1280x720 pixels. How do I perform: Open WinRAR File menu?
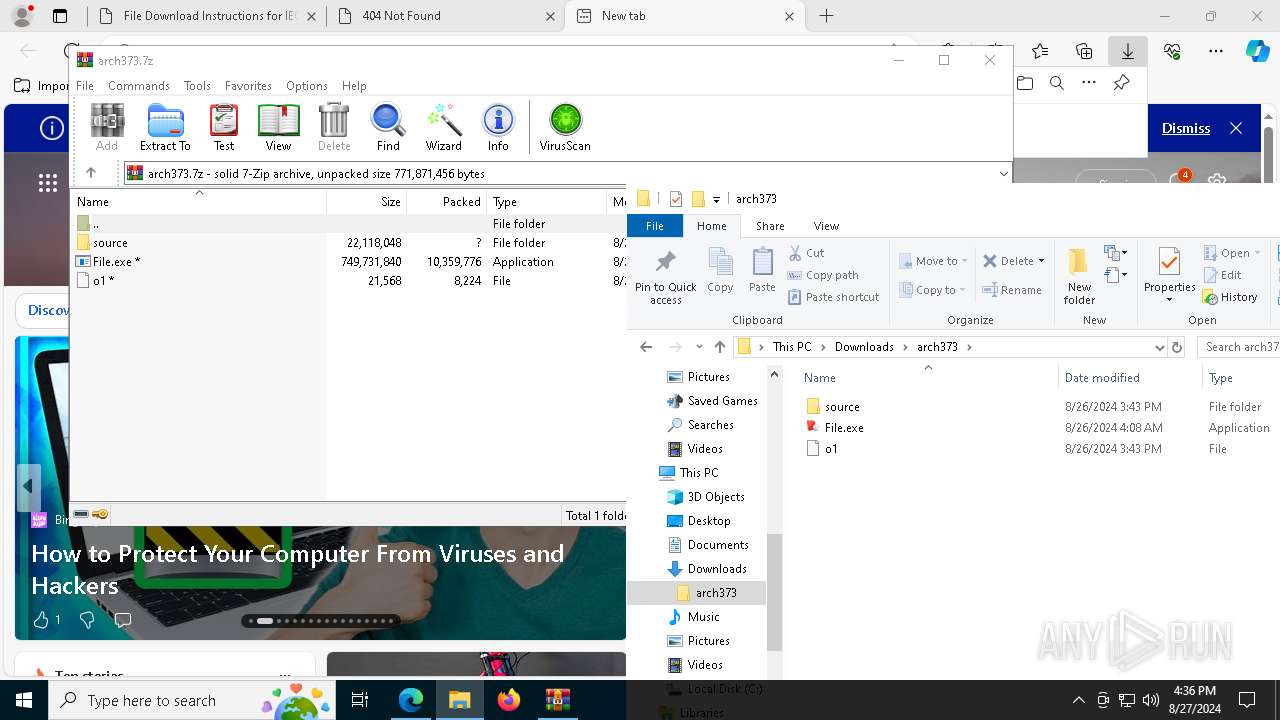[x=85, y=86]
